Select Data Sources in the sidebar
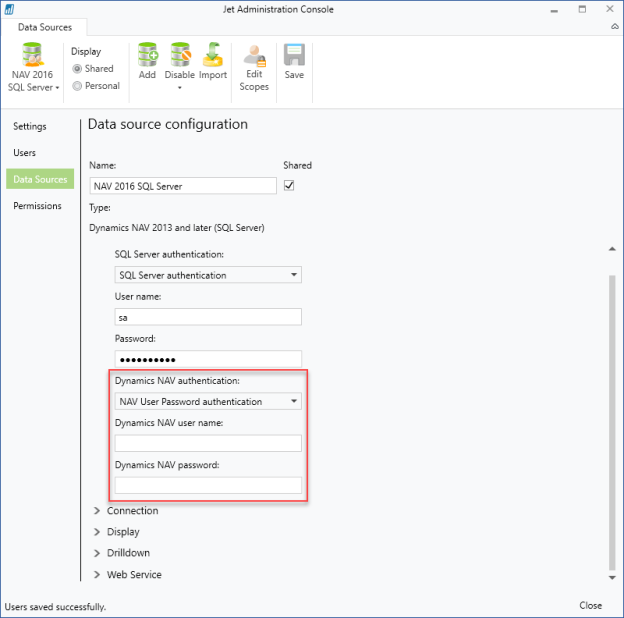 (40, 179)
